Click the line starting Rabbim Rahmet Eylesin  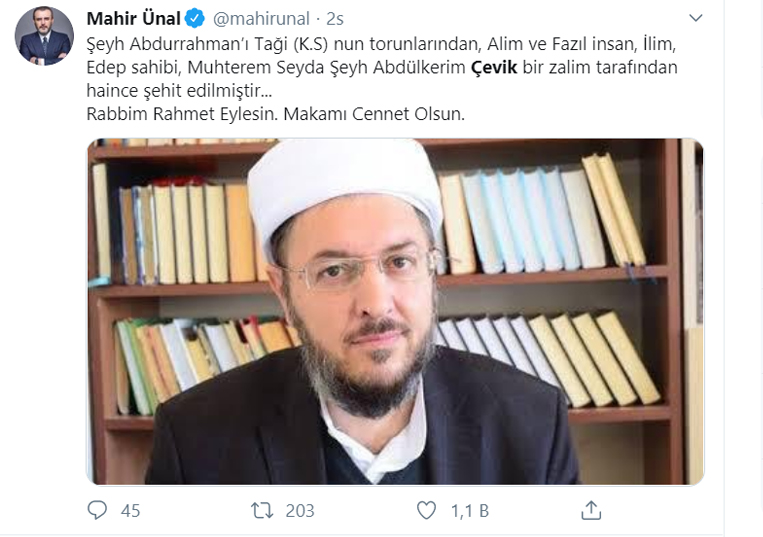coord(275,114)
